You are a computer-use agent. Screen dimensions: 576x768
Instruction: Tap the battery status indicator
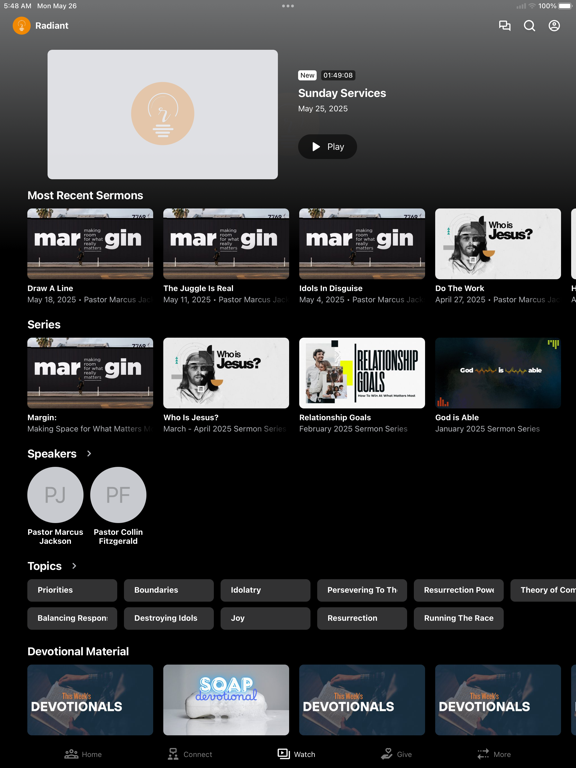[565, 6]
